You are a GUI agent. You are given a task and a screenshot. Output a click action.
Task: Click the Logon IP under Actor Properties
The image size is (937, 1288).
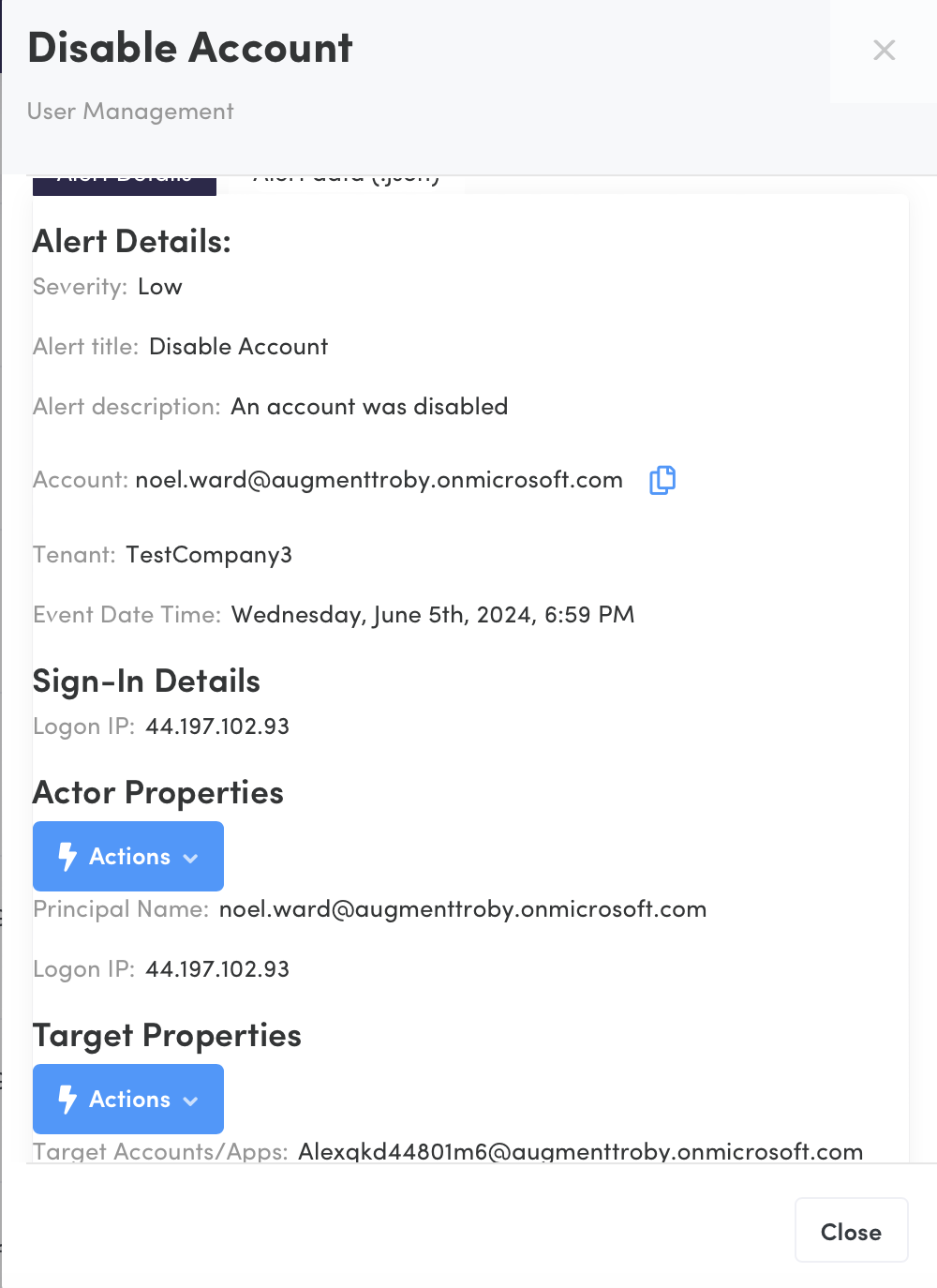pyautogui.click(x=217, y=969)
